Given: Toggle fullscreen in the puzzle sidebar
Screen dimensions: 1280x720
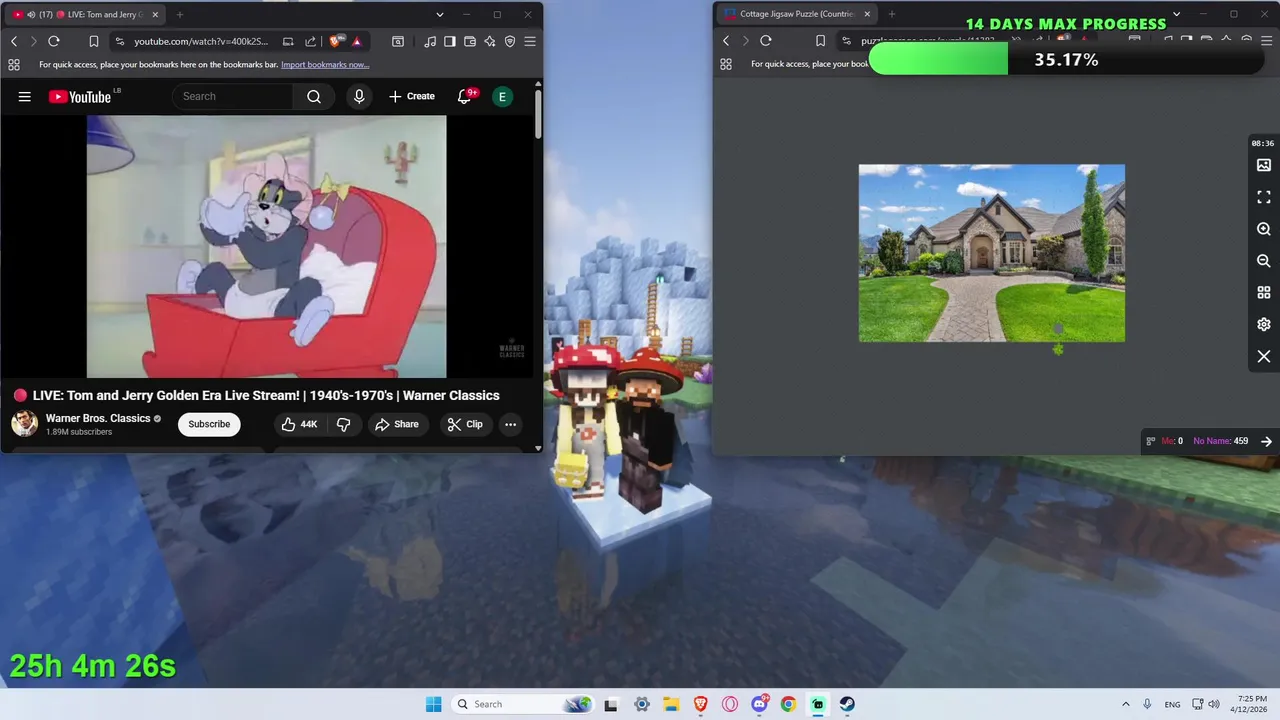Looking at the screenshot, I should [x=1264, y=197].
